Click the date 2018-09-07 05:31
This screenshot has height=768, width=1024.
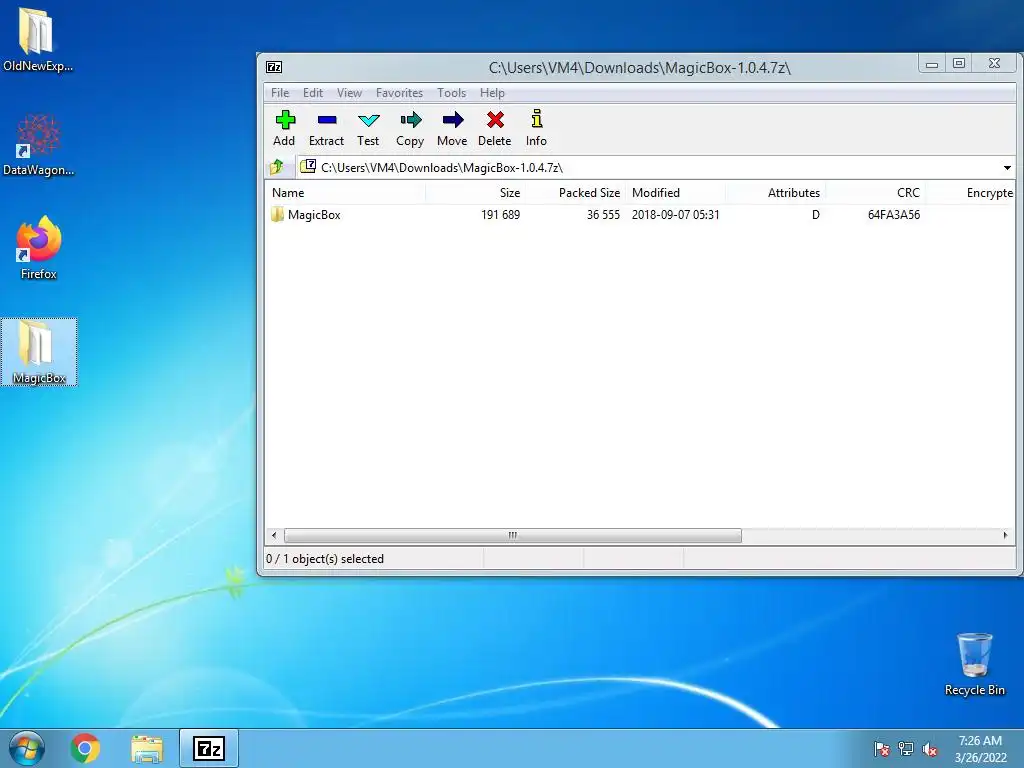point(675,215)
